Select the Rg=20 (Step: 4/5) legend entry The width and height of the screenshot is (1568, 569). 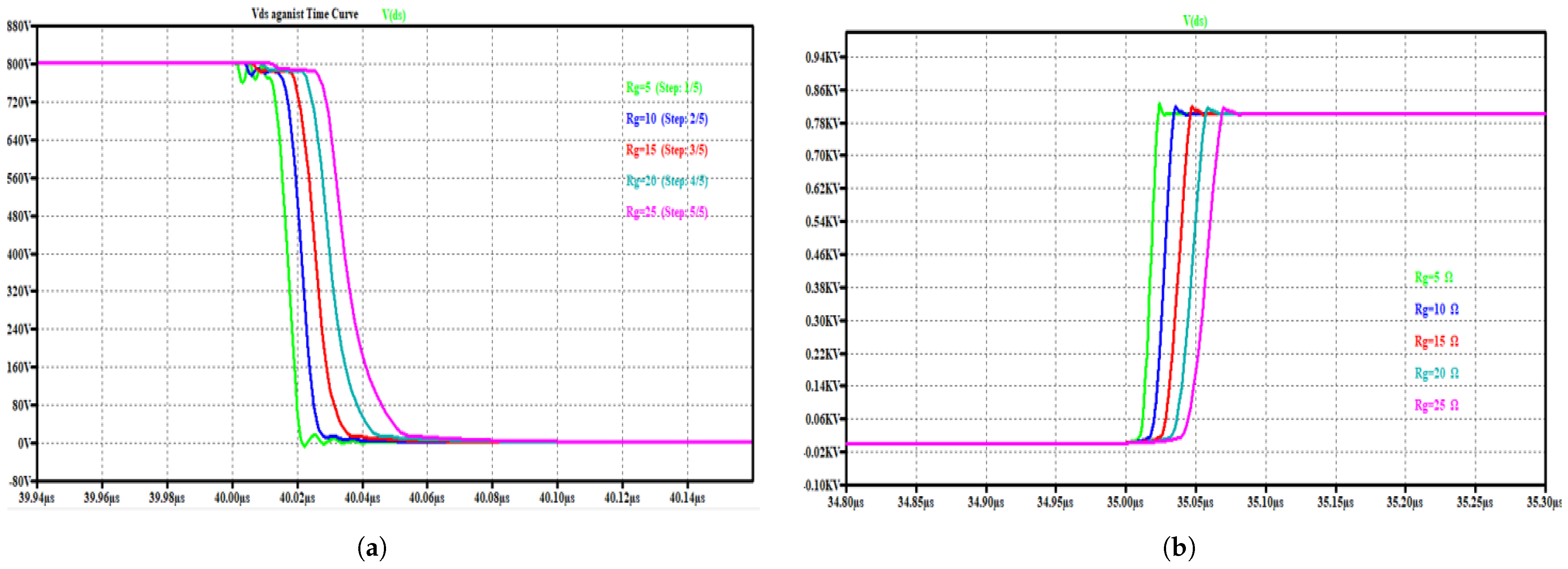click(x=666, y=181)
